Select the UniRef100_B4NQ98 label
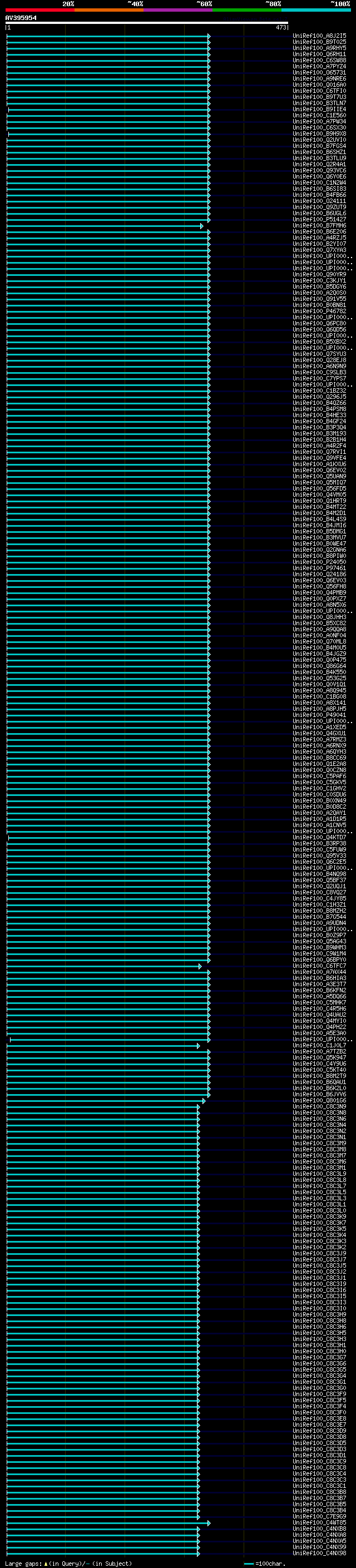This screenshot has width=356, height=1568. point(319,875)
